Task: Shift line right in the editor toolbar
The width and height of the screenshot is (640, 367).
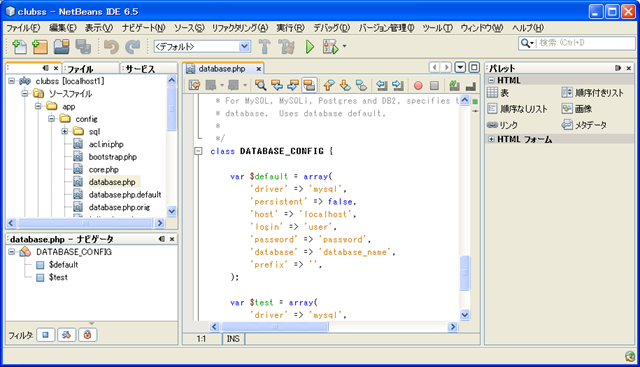Action: coord(397,85)
